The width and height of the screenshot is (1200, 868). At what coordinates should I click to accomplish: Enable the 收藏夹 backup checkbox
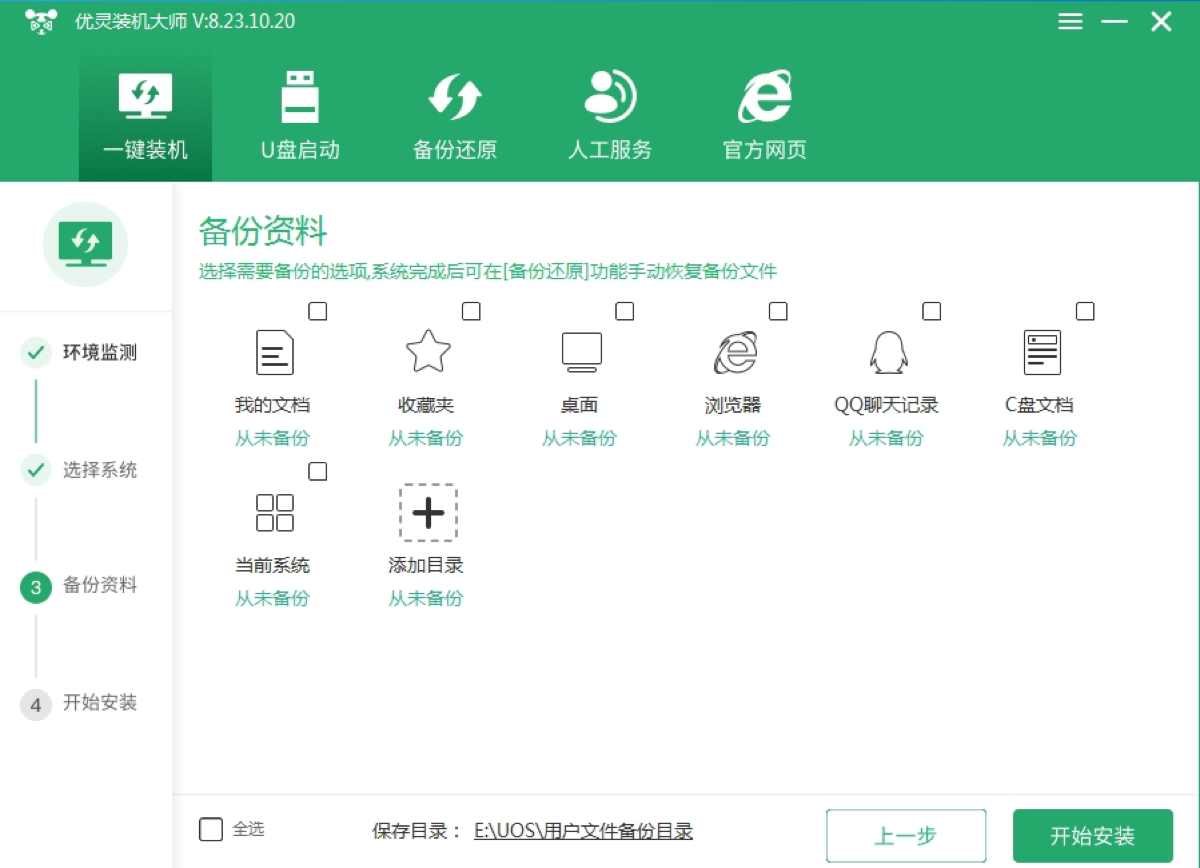point(471,311)
